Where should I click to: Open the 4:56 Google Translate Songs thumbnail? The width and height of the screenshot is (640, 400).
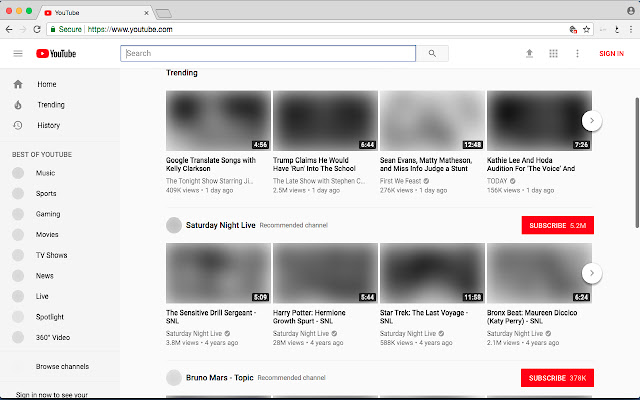point(218,121)
